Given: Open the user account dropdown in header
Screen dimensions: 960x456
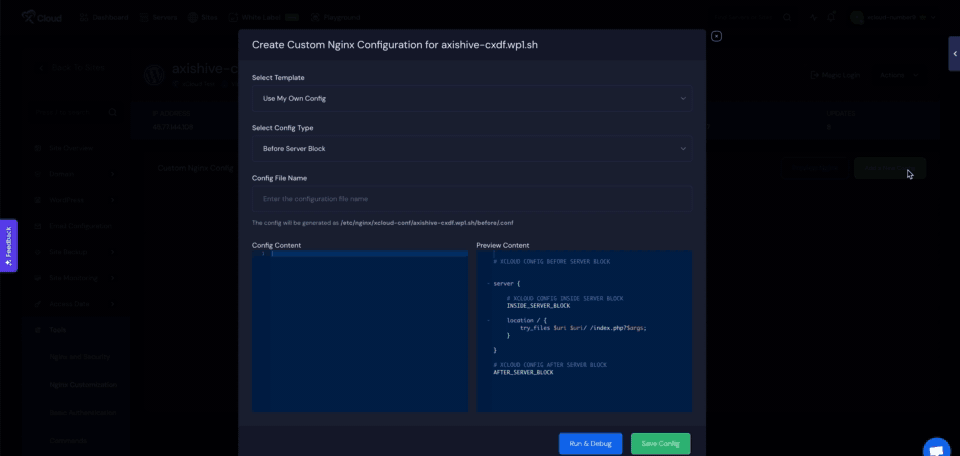Looking at the screenshot, I should pos(893,18).
